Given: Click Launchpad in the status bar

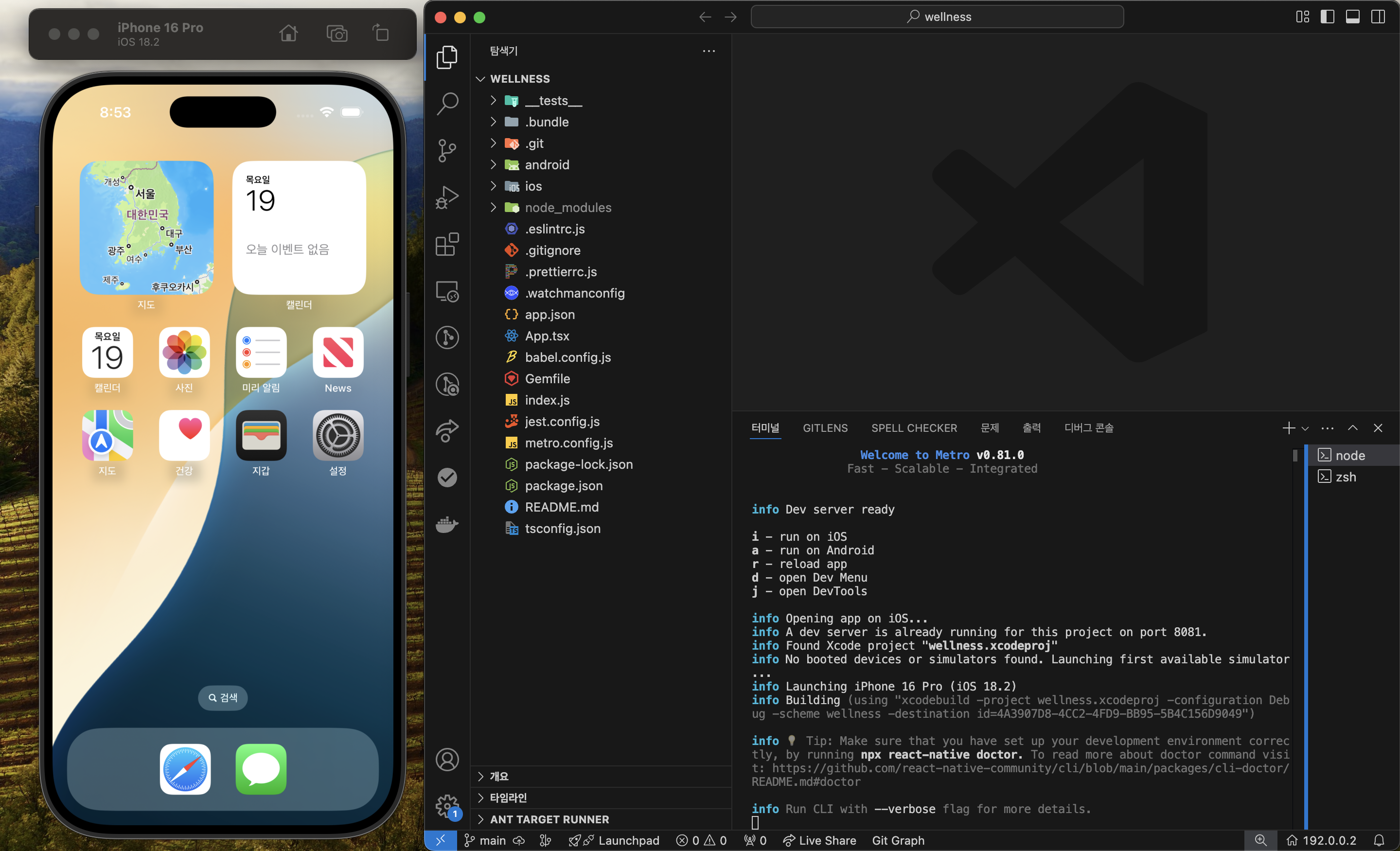Looking at the screenshot, I should 614,840.
